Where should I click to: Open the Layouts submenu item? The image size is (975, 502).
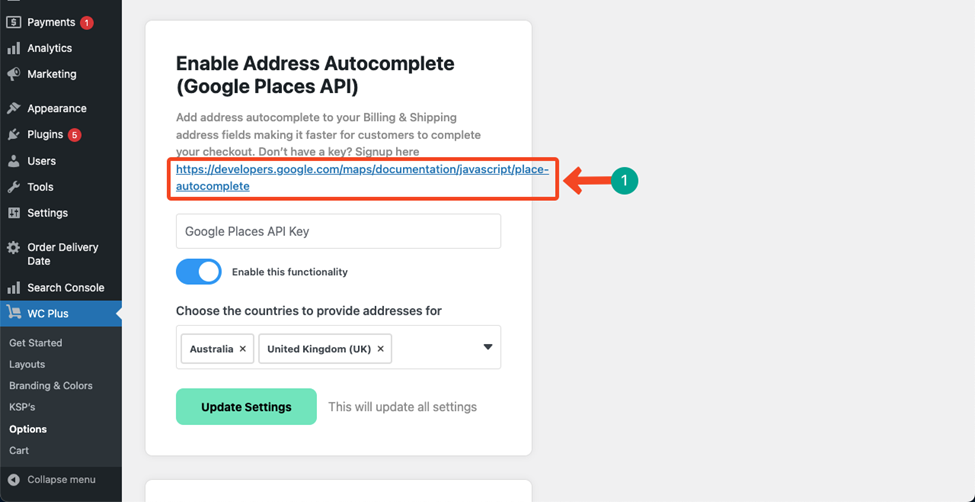(27, 364)
